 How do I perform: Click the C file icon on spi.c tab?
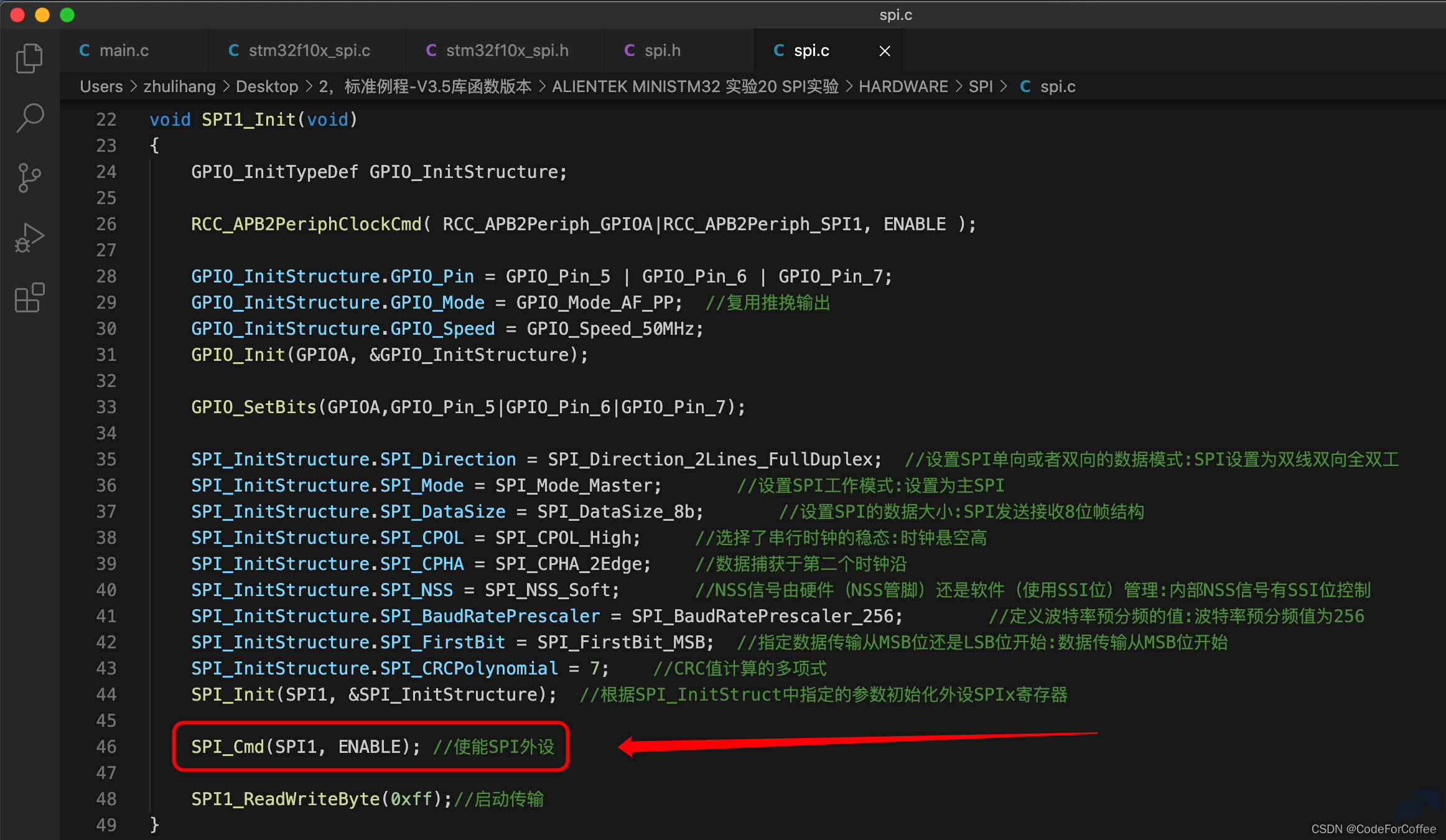[779, 50]
